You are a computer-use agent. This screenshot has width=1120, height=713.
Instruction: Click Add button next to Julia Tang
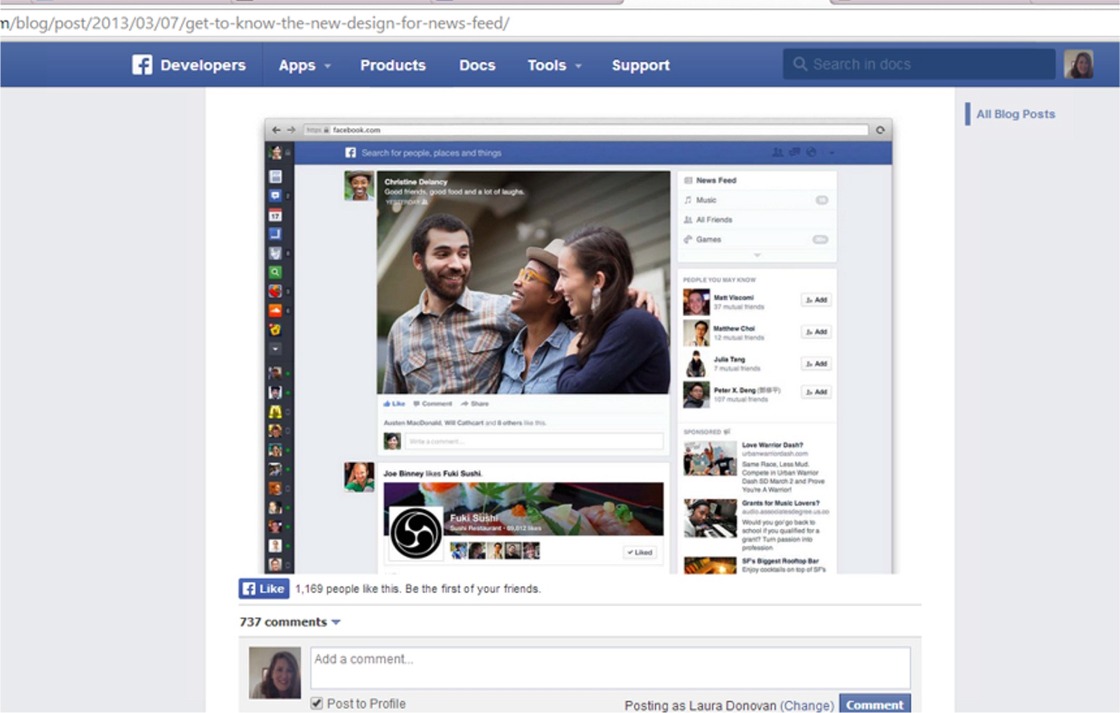tap(816, 364)
